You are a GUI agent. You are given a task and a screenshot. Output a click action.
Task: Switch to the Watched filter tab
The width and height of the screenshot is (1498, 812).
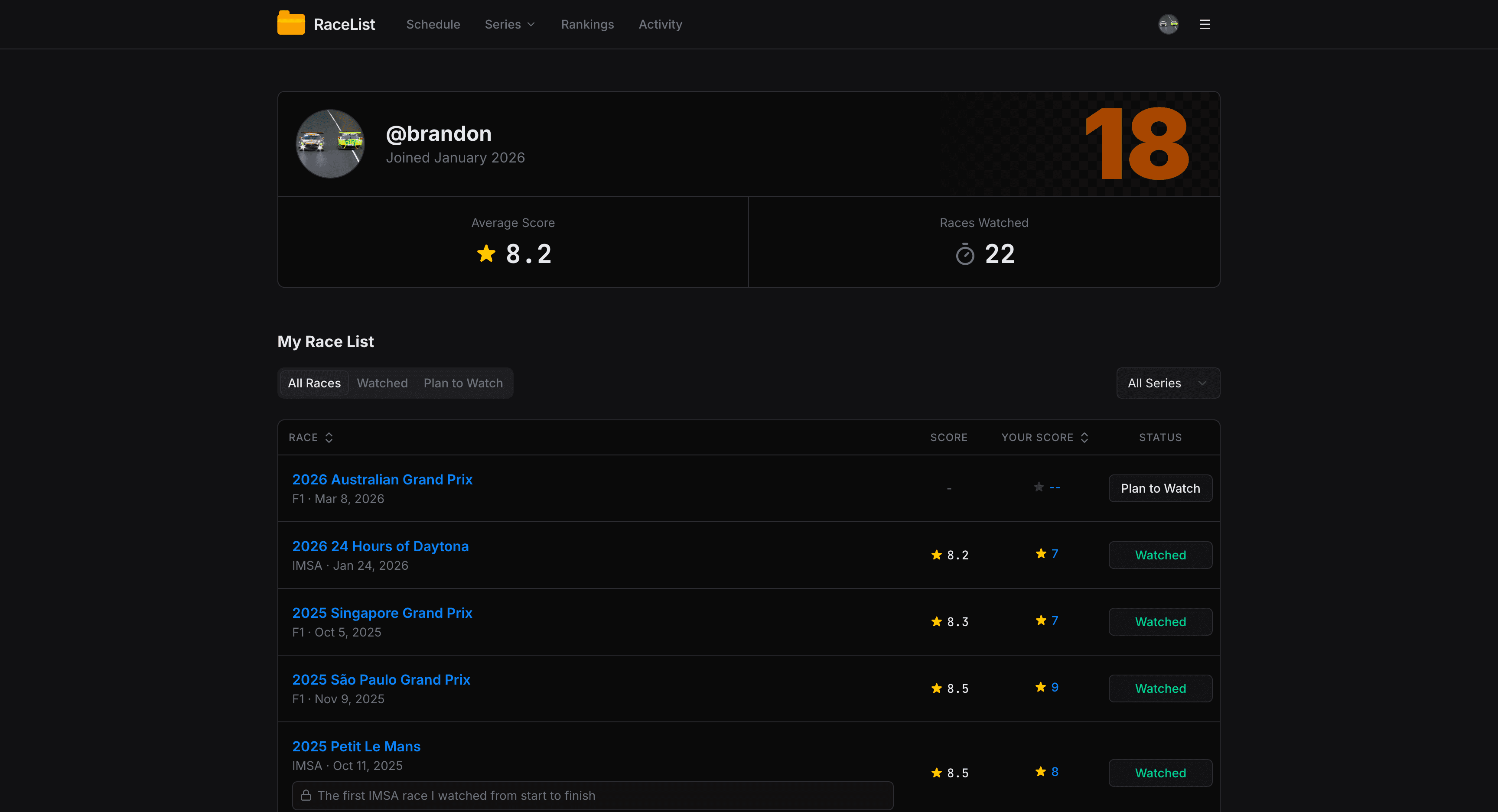(382, 383)
